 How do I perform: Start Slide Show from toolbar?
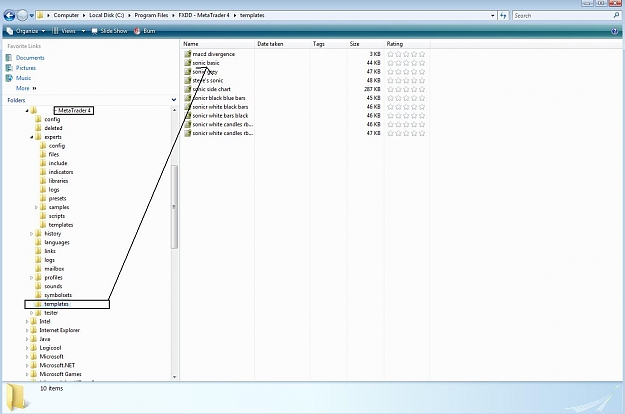tap(109, 31)
